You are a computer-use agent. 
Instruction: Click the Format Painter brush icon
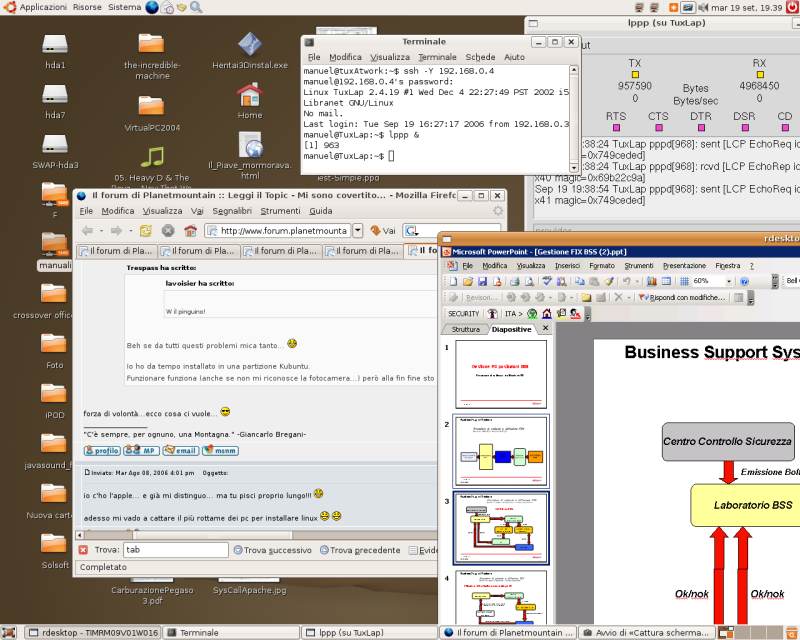click(609, 281)
